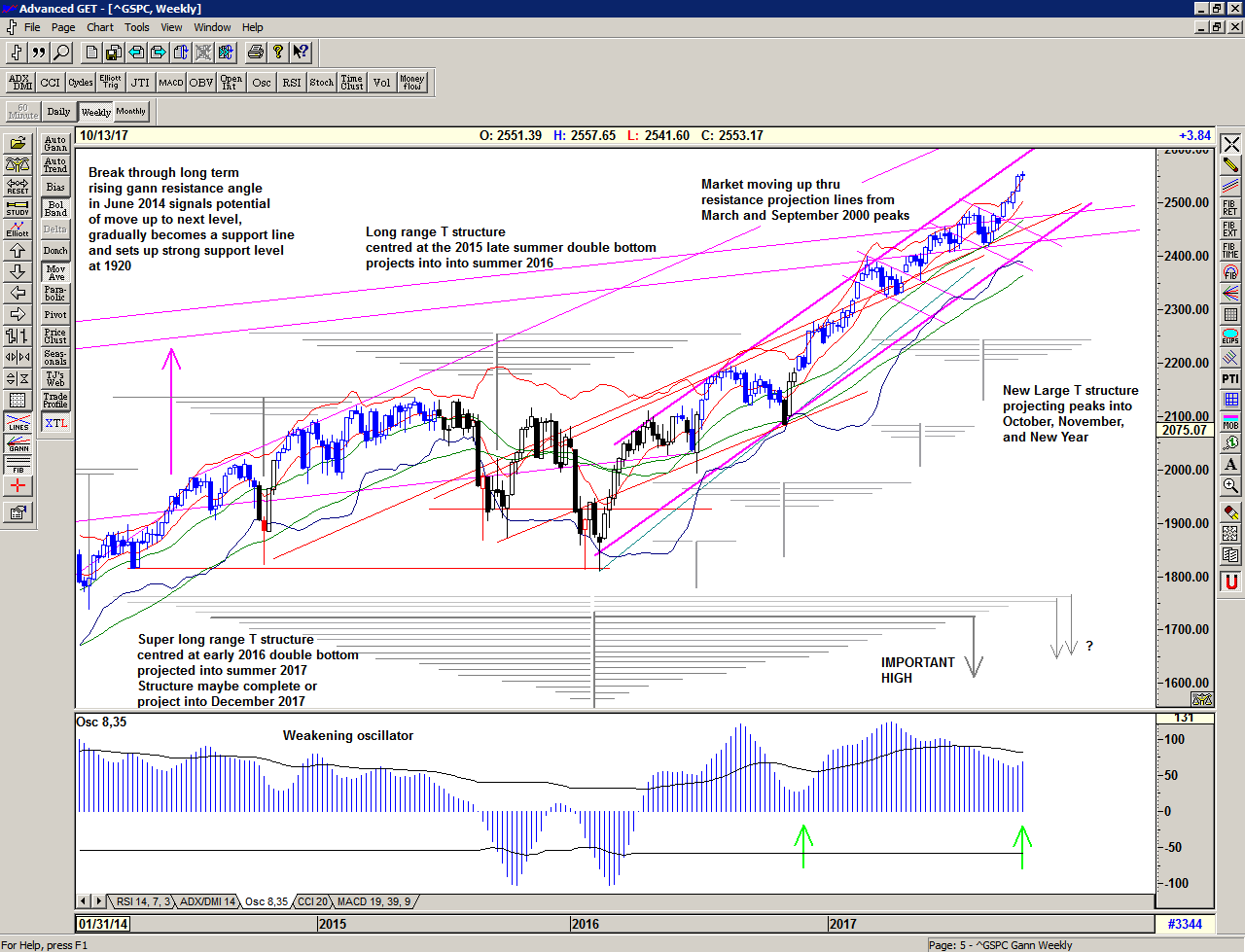1245x952 pixels.
Task: Click the print icon in toolbar
Action: pos(255,53)
